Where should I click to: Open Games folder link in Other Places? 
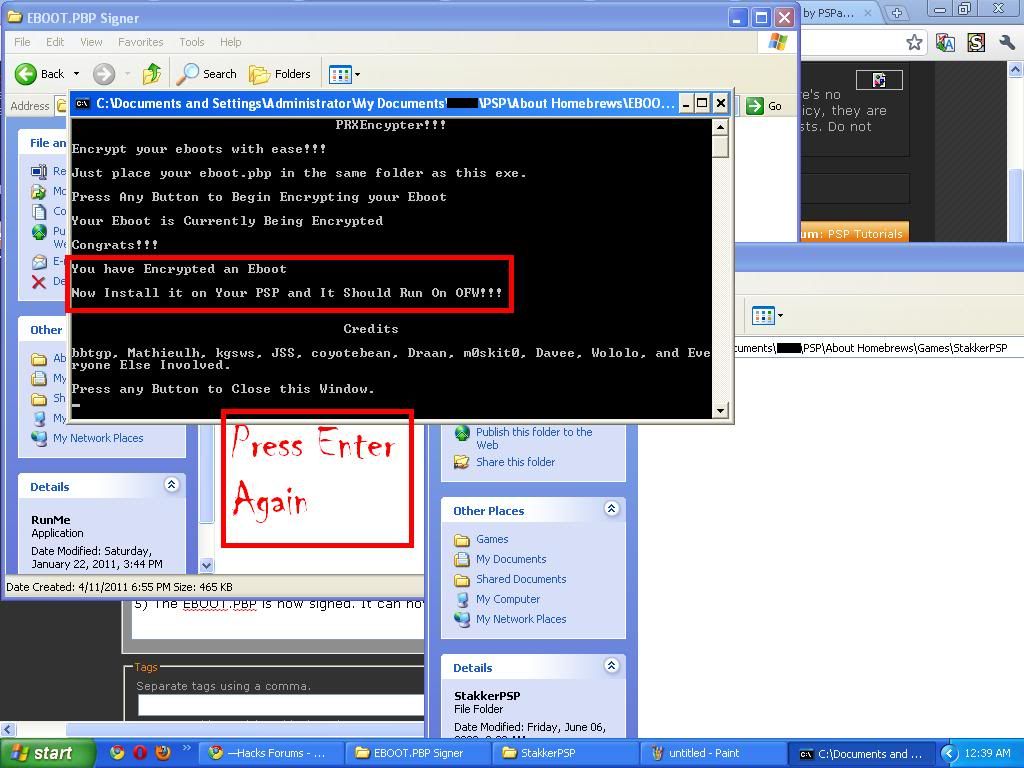(492, 539)
